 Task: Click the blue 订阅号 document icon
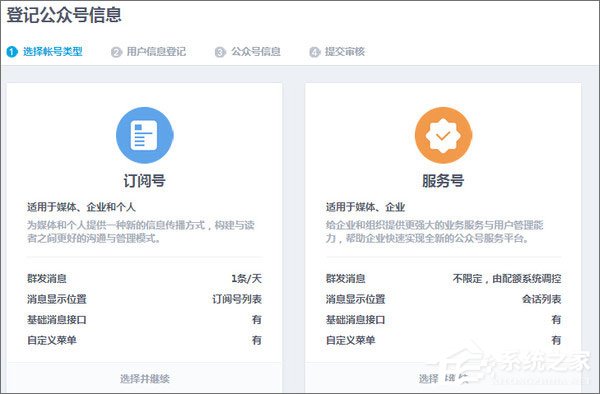pyautogui.click(x=144, y=135)
